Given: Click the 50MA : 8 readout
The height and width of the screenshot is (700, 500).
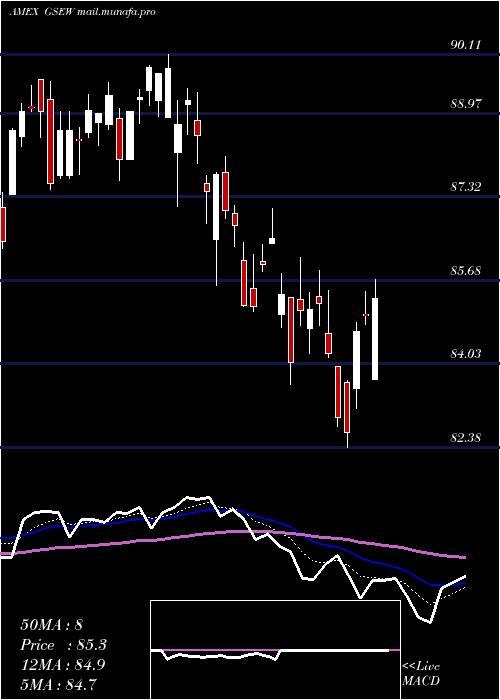Looking at the screenshot, I should (x=52, y=625).
